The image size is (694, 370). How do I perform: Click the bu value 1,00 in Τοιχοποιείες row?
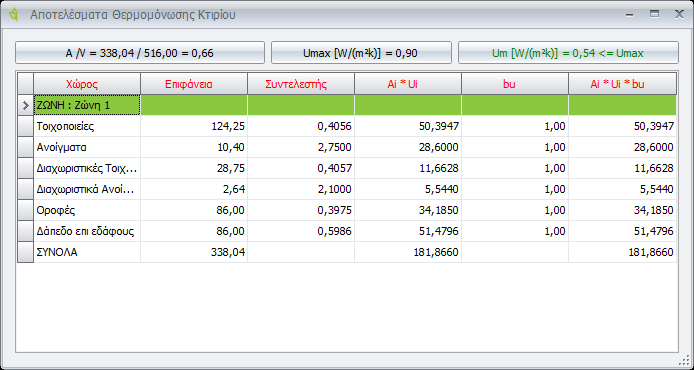pos(515,127)
